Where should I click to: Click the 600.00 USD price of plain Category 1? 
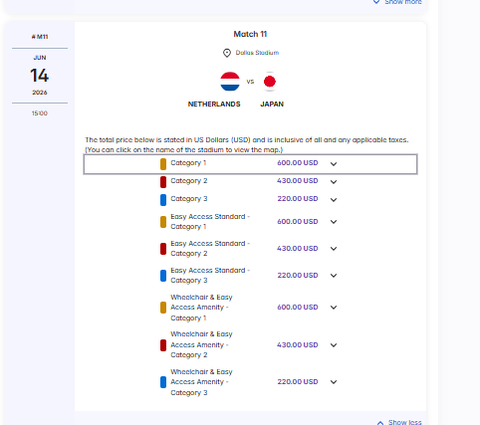coord(298,163)
